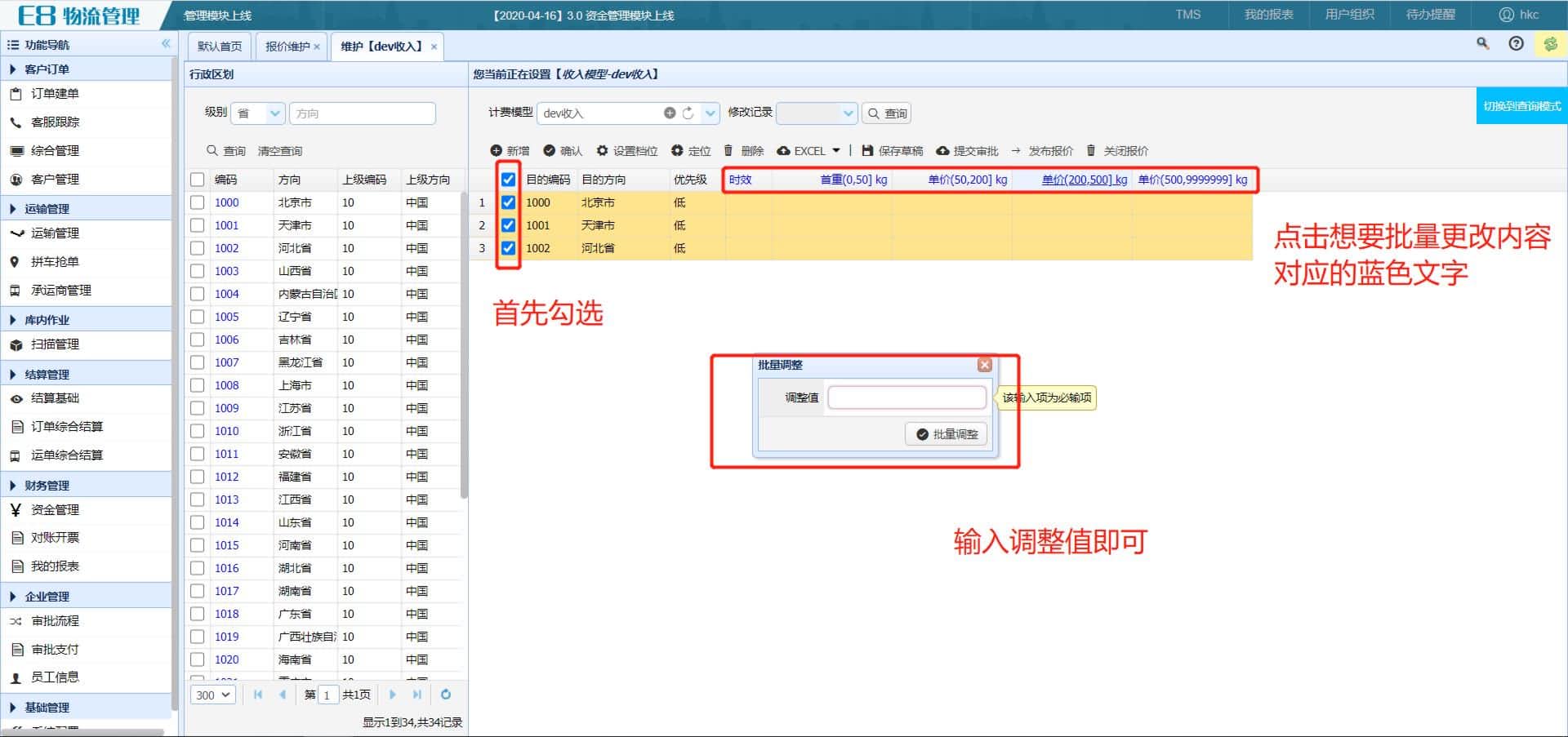Collapse the 客户订单 navigation group

pyautogui.click(x=86, y=69)
